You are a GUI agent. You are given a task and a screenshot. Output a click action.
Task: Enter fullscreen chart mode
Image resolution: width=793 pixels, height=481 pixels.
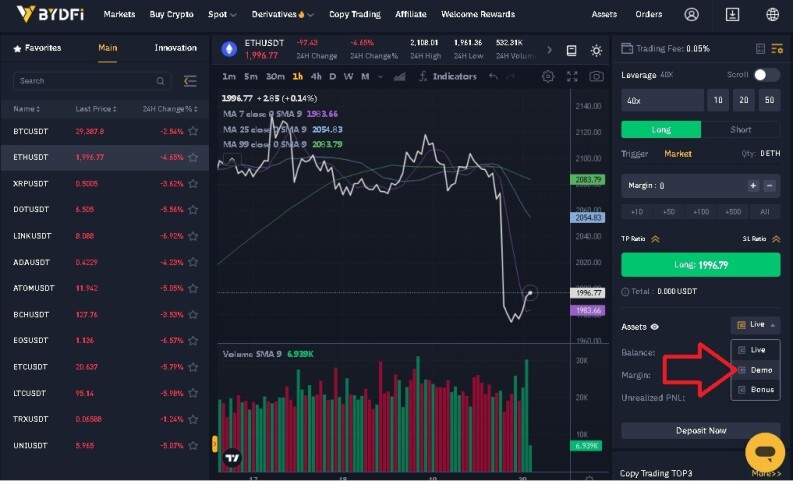pyautogui.click(x=572, y=76)
